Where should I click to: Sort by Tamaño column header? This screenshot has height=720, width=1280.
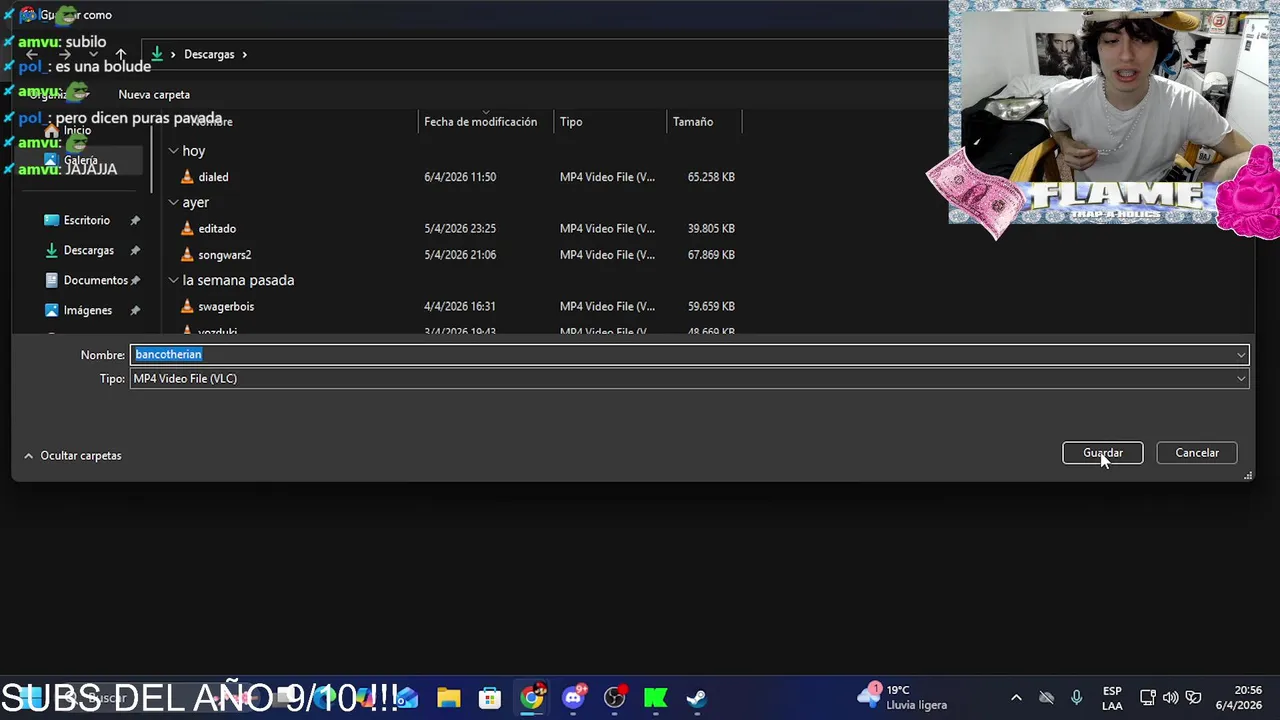[x=693, y=122]
